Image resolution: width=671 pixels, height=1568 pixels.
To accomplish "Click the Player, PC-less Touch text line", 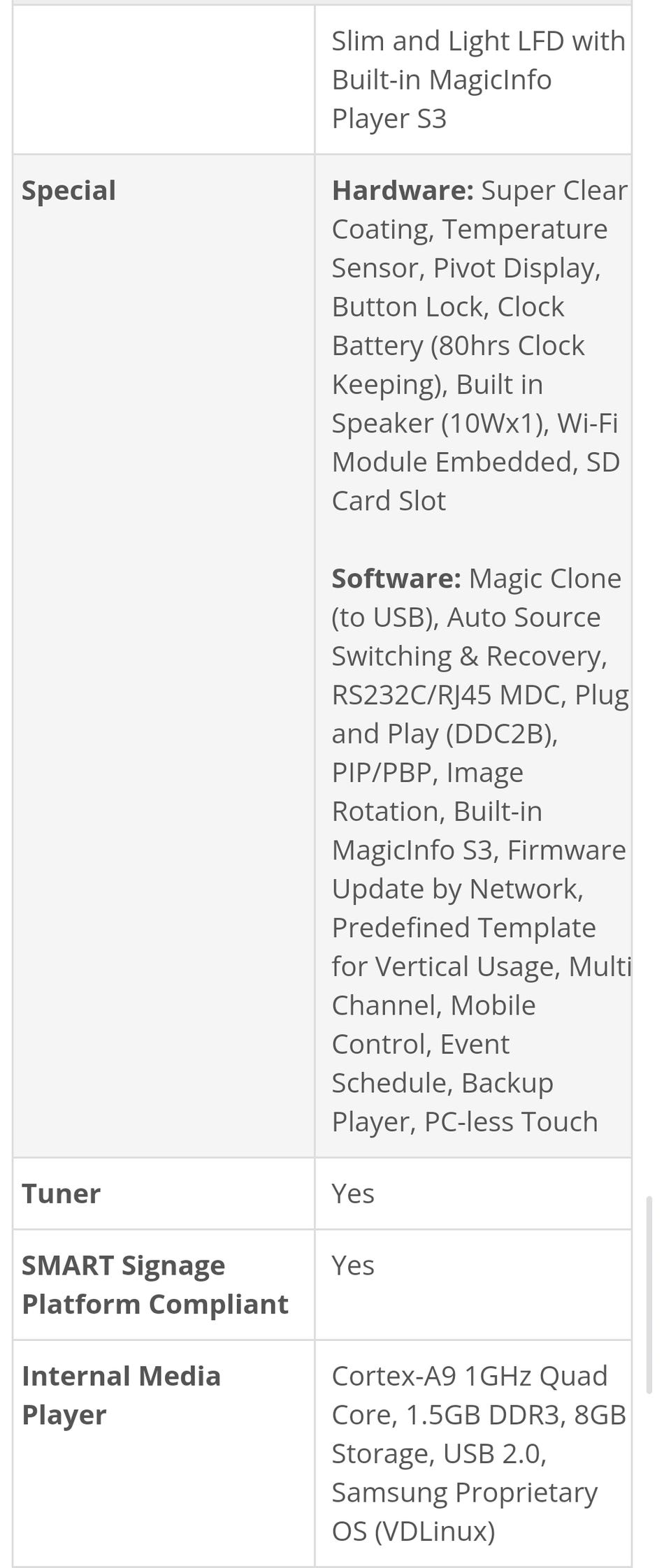I will (465, 1121).
